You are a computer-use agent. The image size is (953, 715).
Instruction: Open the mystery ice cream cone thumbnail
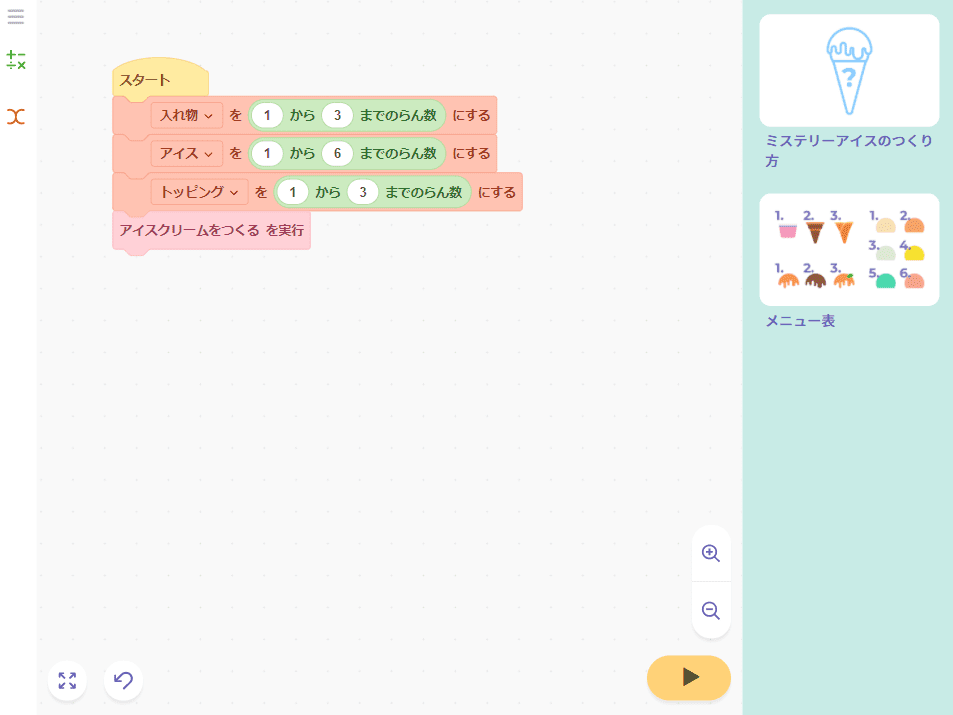pyautogui.click(x=849, y=70)
